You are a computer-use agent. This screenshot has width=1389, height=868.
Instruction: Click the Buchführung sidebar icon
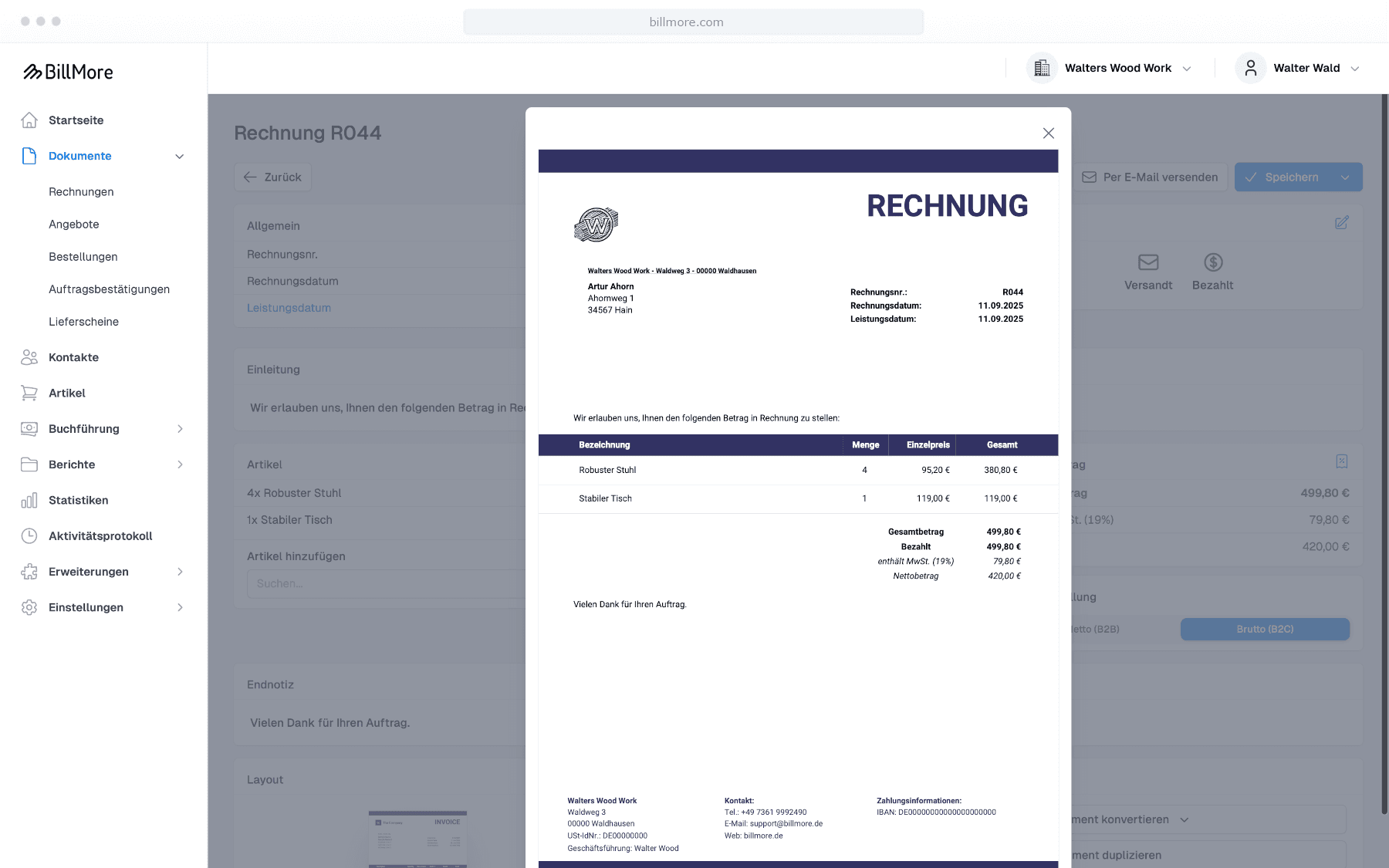tap(29, 429)
